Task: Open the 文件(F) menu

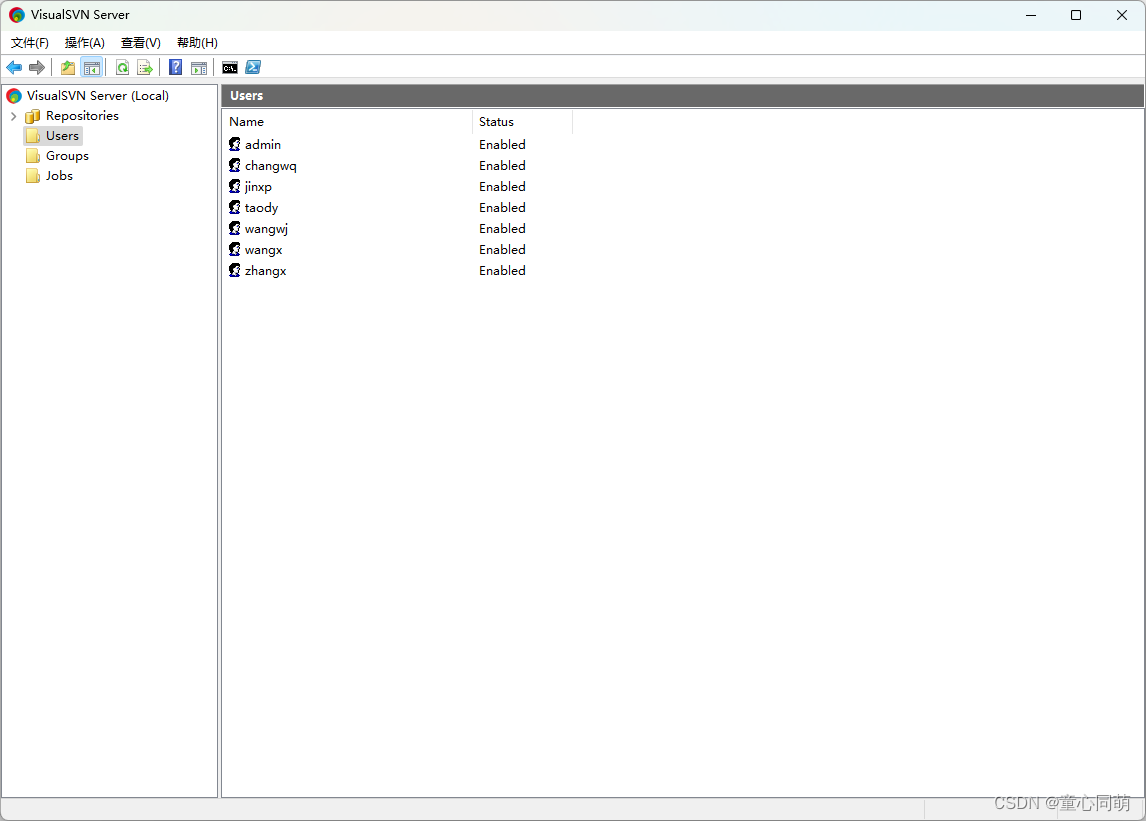Action: [x=30, y=42]
